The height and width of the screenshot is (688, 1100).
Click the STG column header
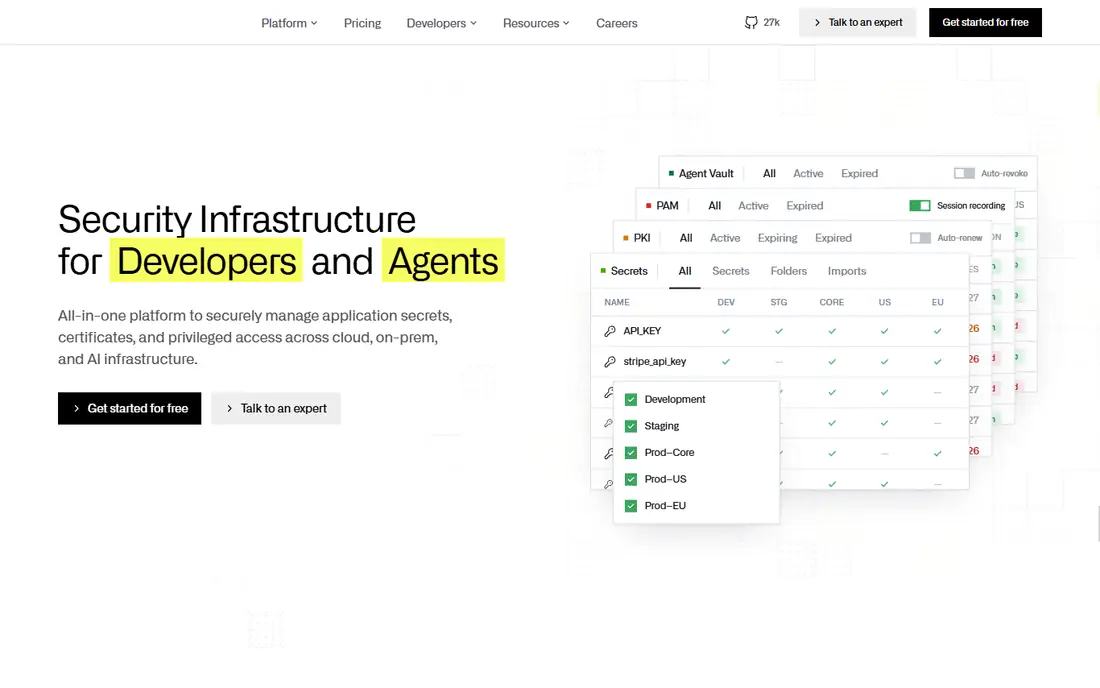click(x=779, y=302)
